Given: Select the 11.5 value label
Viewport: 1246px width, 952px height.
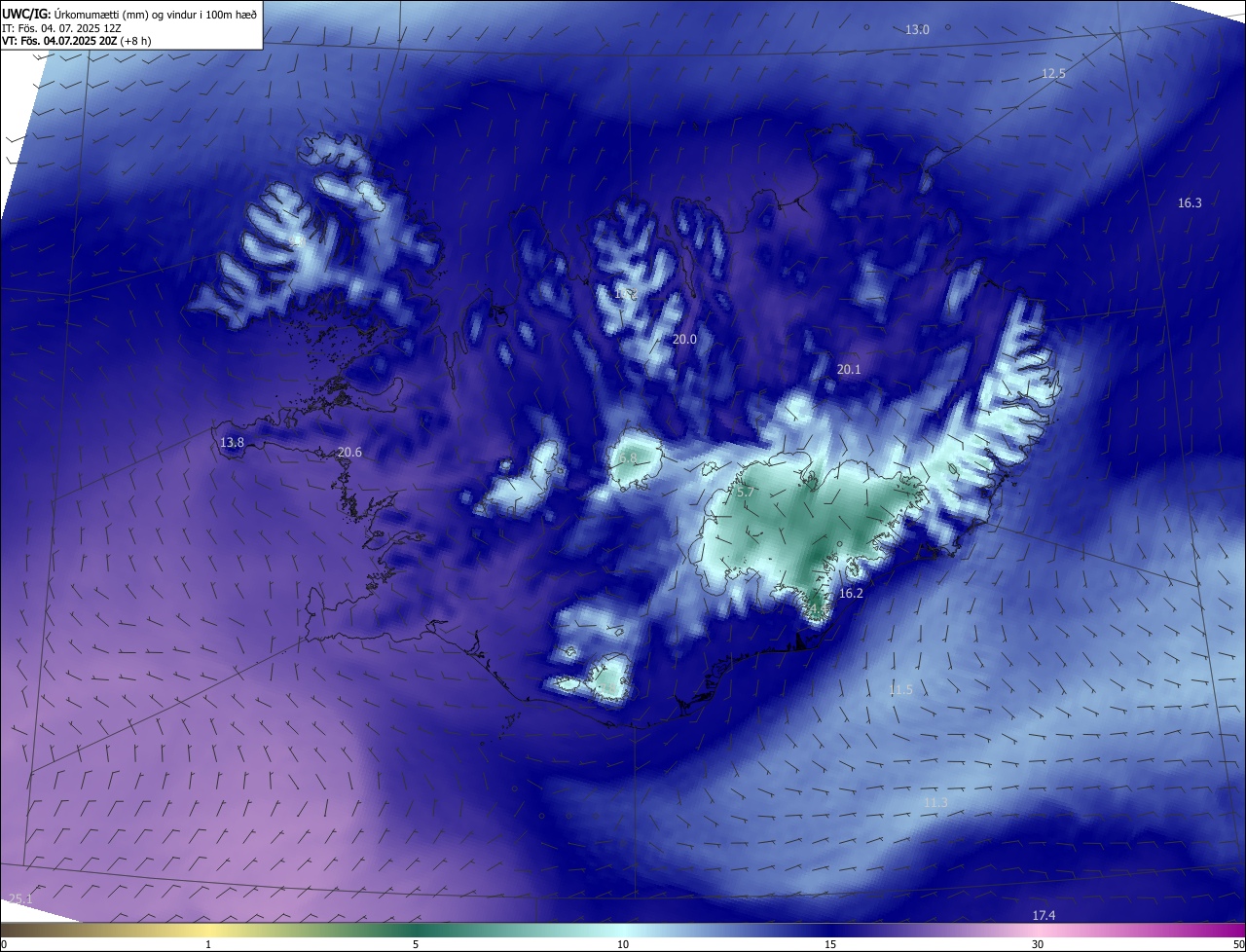Looking at the screenshot, I should coord(900,690).
